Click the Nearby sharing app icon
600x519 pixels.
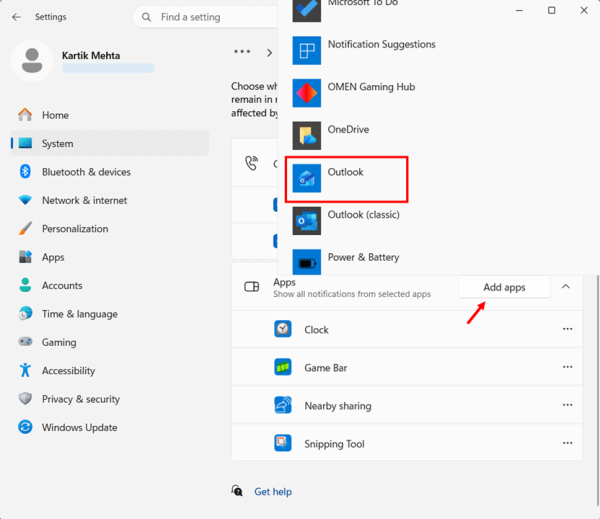pos(283,405)
